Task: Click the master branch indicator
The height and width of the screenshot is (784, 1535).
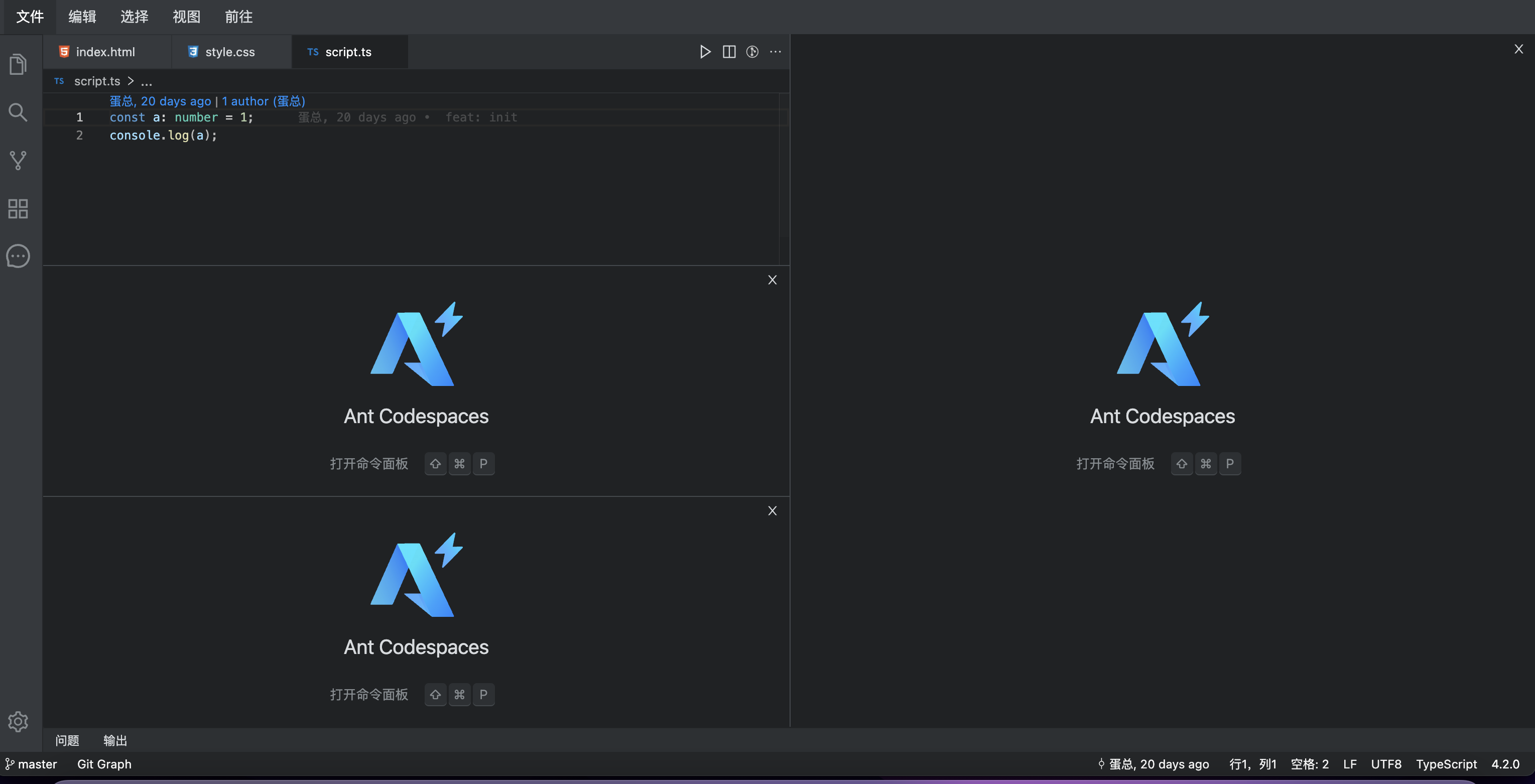Action: point(32,764)
